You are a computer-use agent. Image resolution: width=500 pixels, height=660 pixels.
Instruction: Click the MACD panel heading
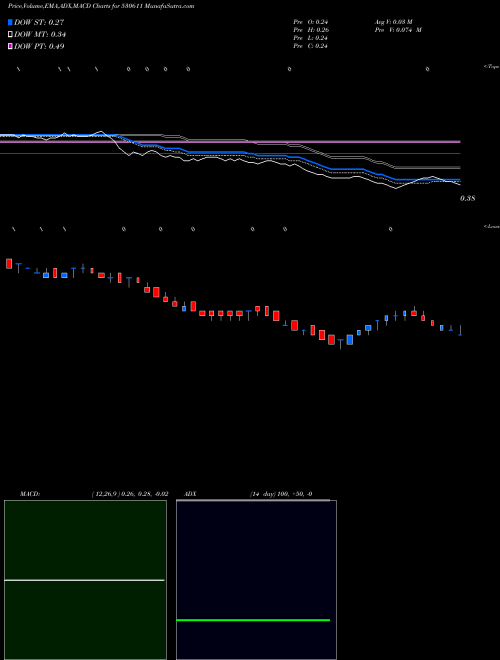[30, 494]
